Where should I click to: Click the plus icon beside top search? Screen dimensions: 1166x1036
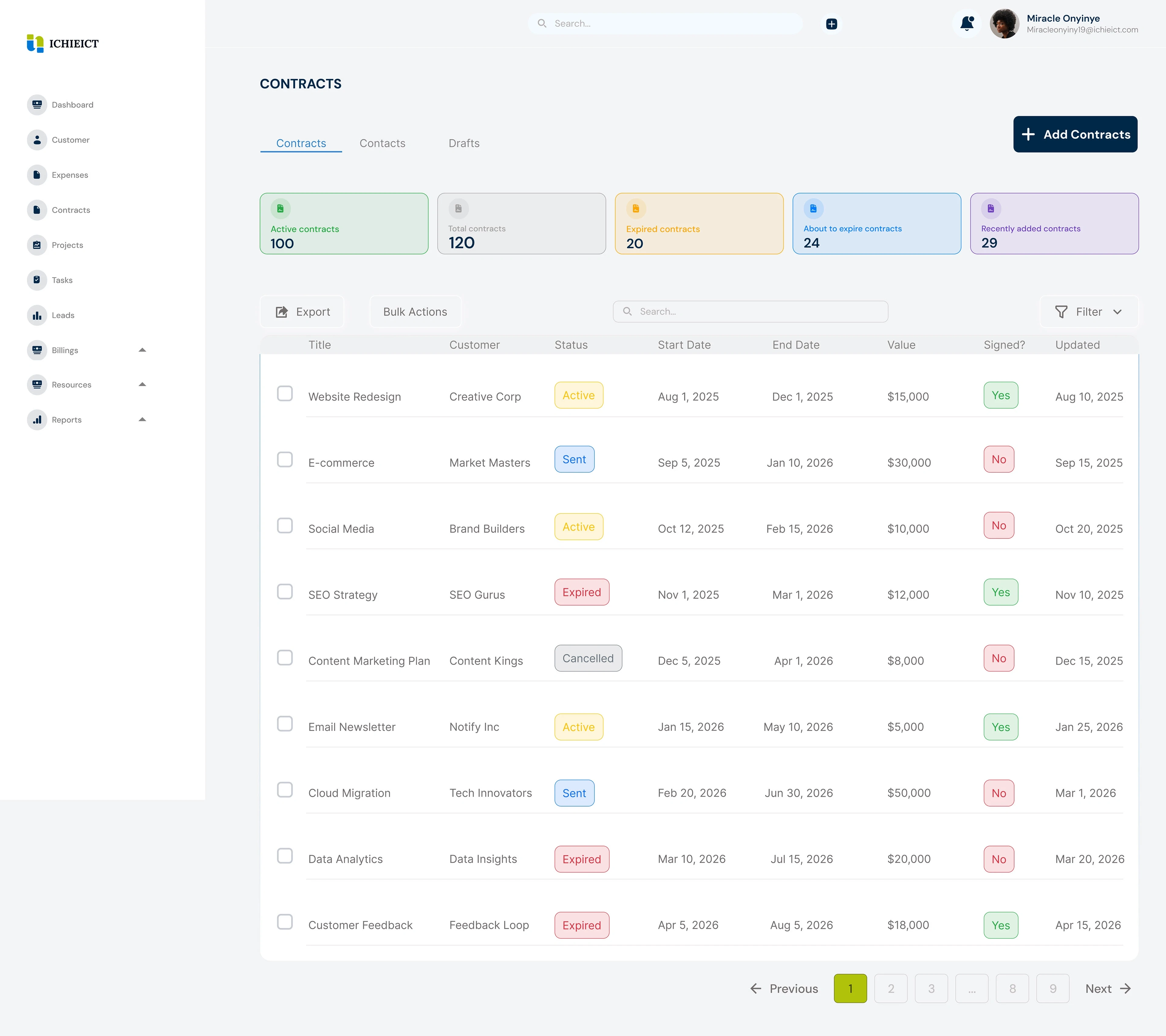point(832,23)
